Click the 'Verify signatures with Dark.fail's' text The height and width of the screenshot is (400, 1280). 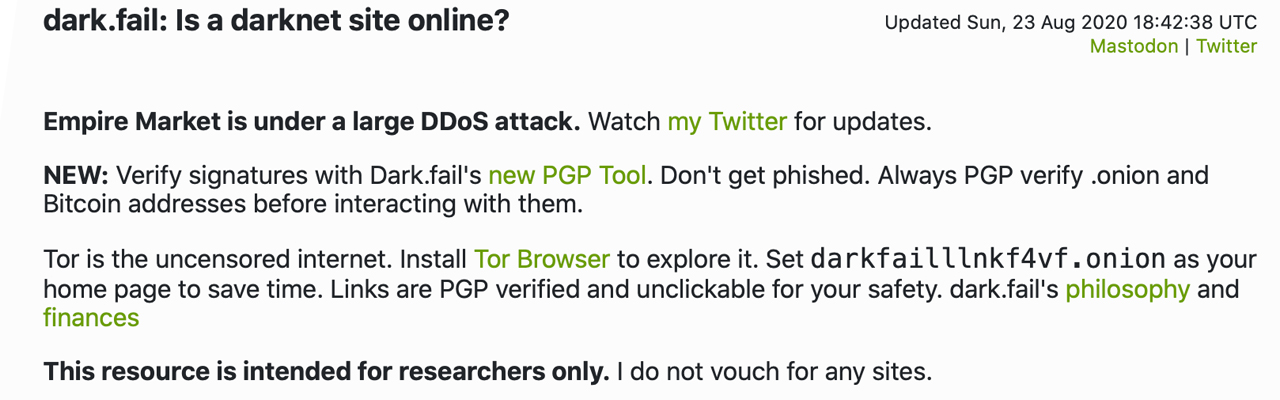299,176
